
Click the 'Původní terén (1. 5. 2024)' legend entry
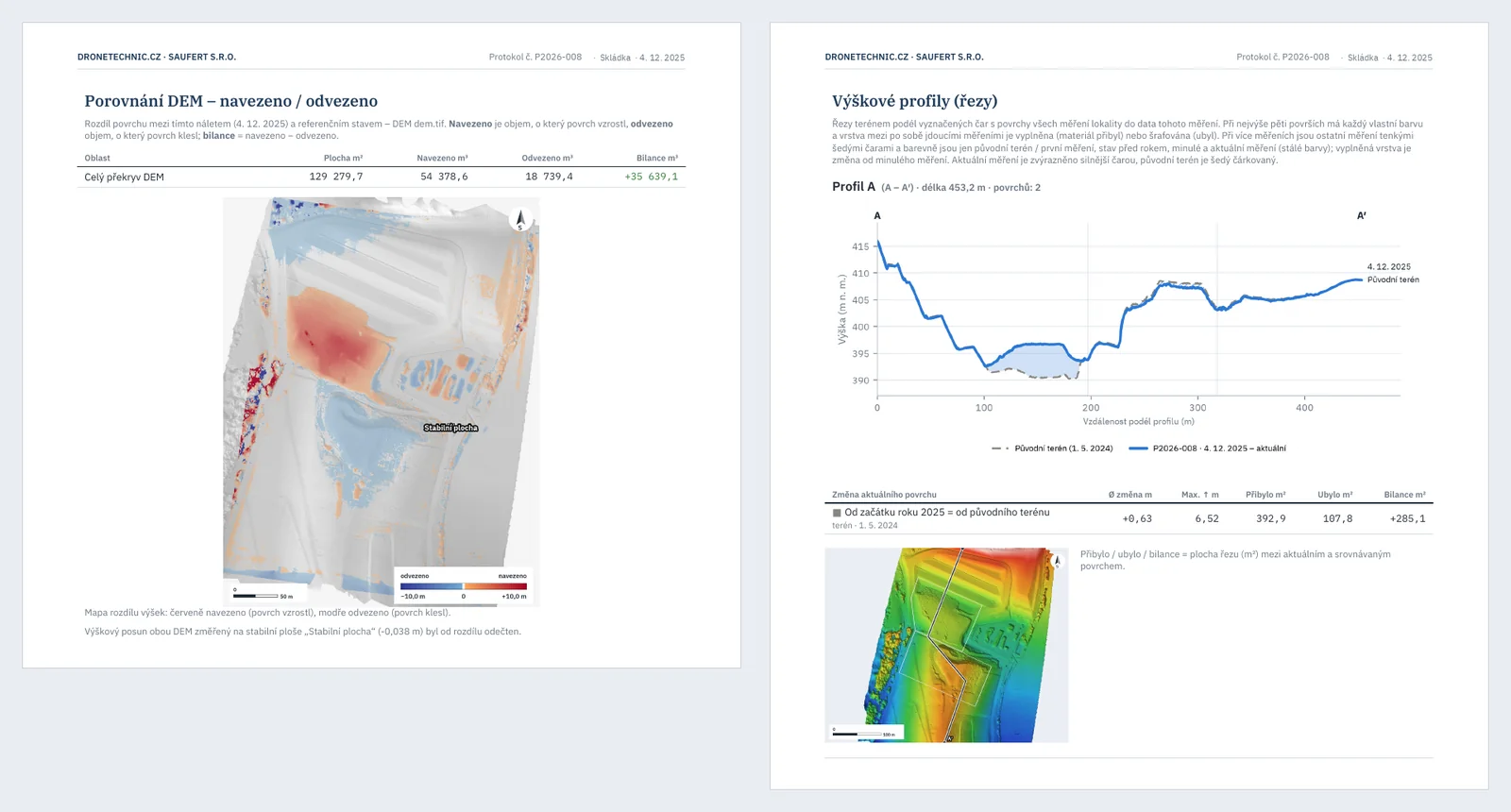point(1052,448)
